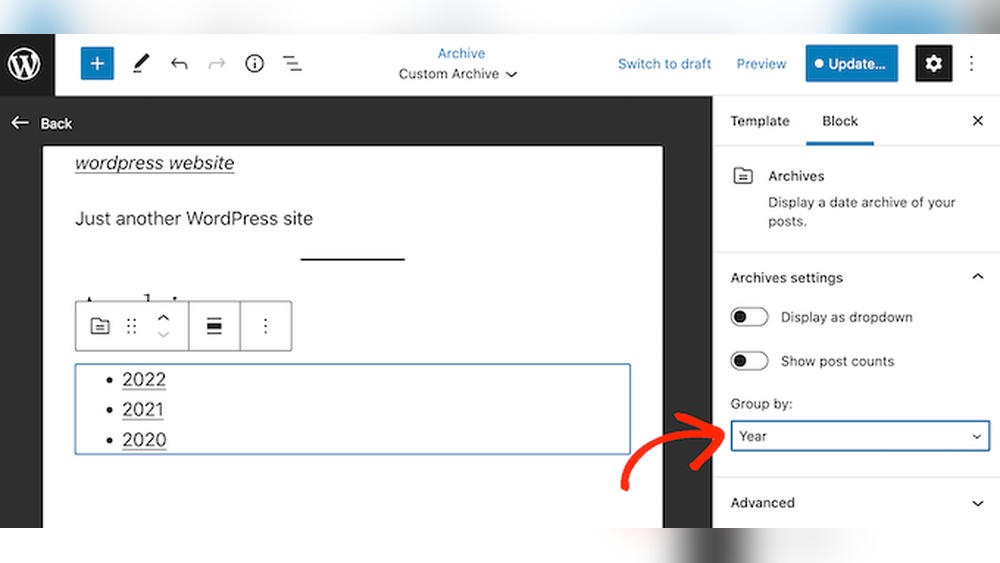
Task: Select the Just another WordPress site tagline
Action: pos(194,219)
